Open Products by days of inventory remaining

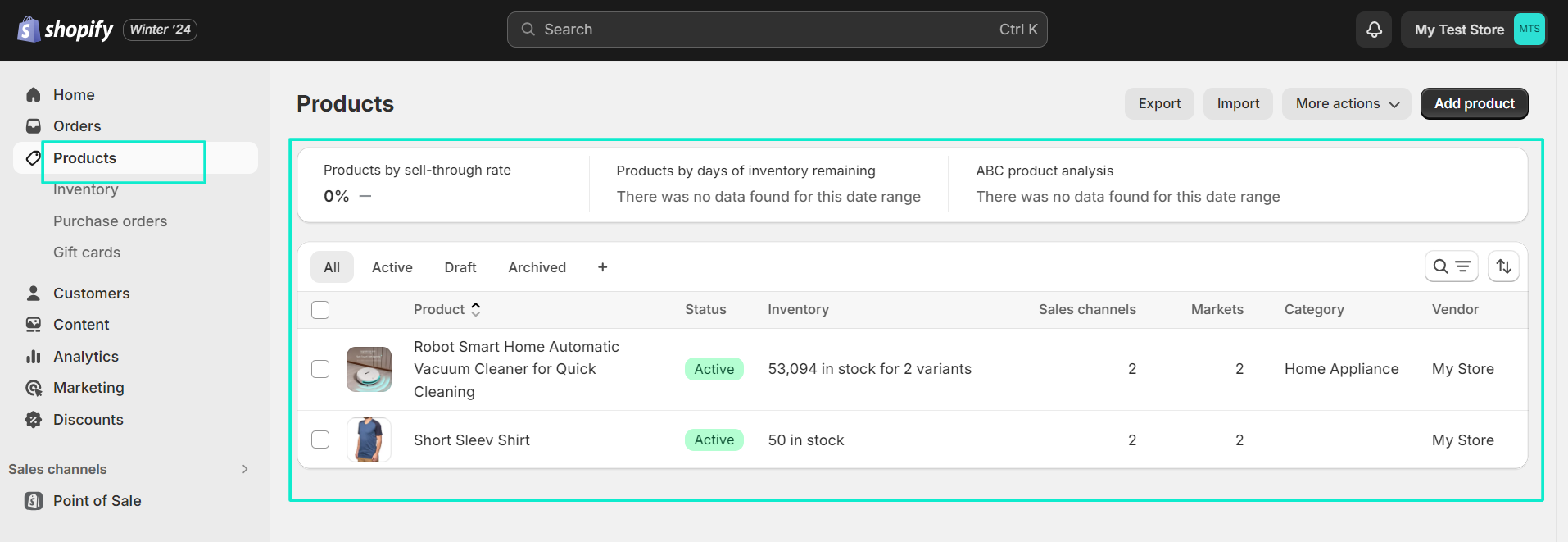click(745, 171)
